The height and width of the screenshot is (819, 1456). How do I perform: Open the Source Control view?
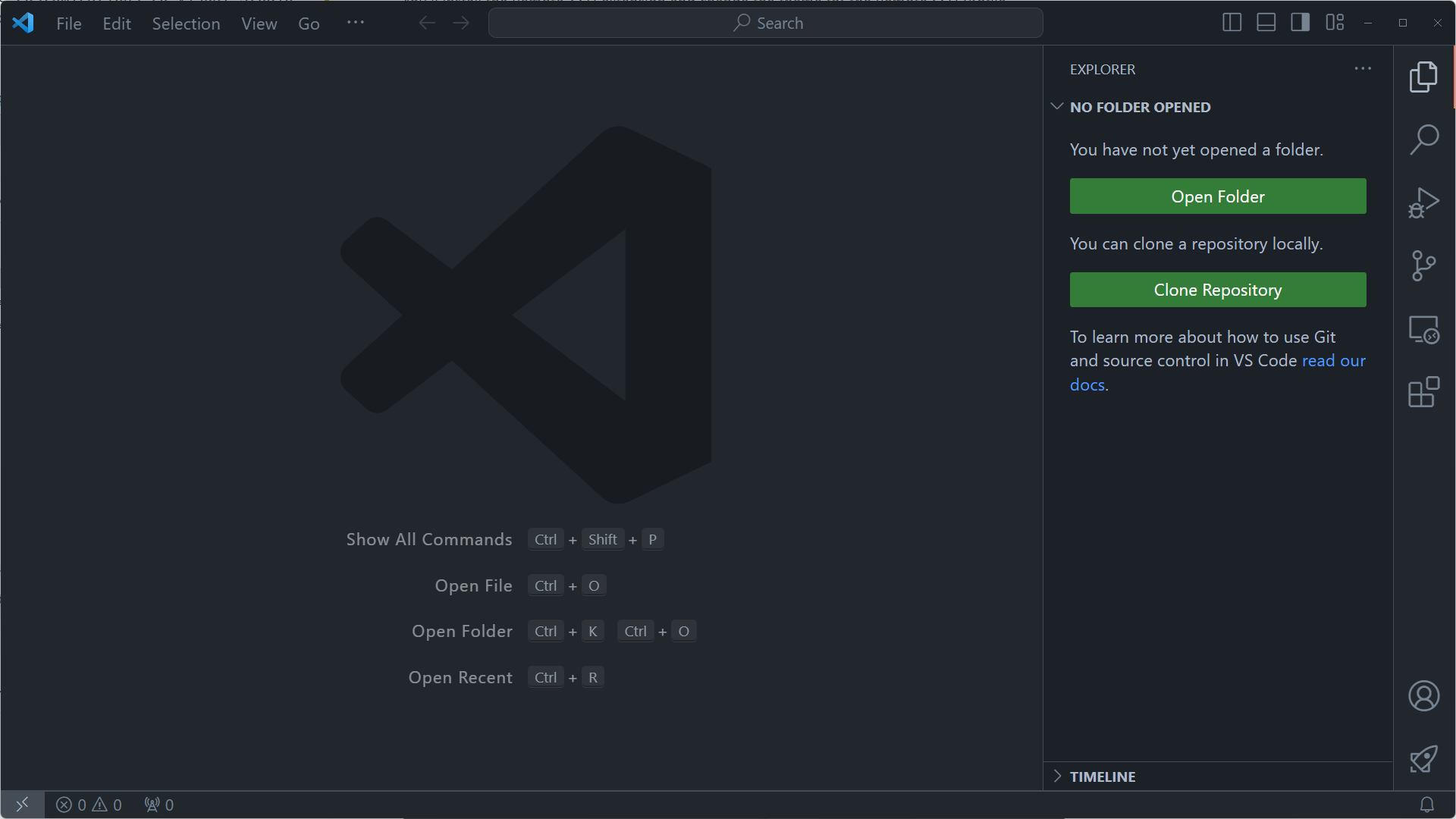pyautogui.click(x=1424, y=265)
